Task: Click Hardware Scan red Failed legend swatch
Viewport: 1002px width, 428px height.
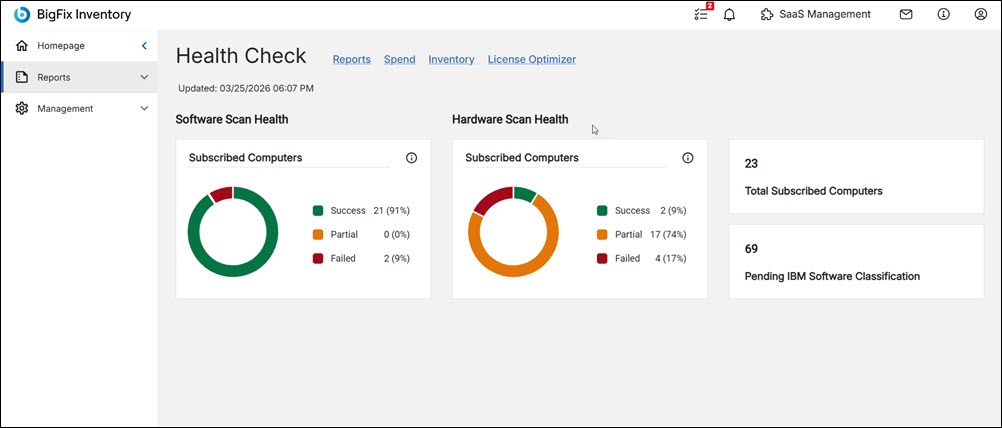Action: (601, 259)
